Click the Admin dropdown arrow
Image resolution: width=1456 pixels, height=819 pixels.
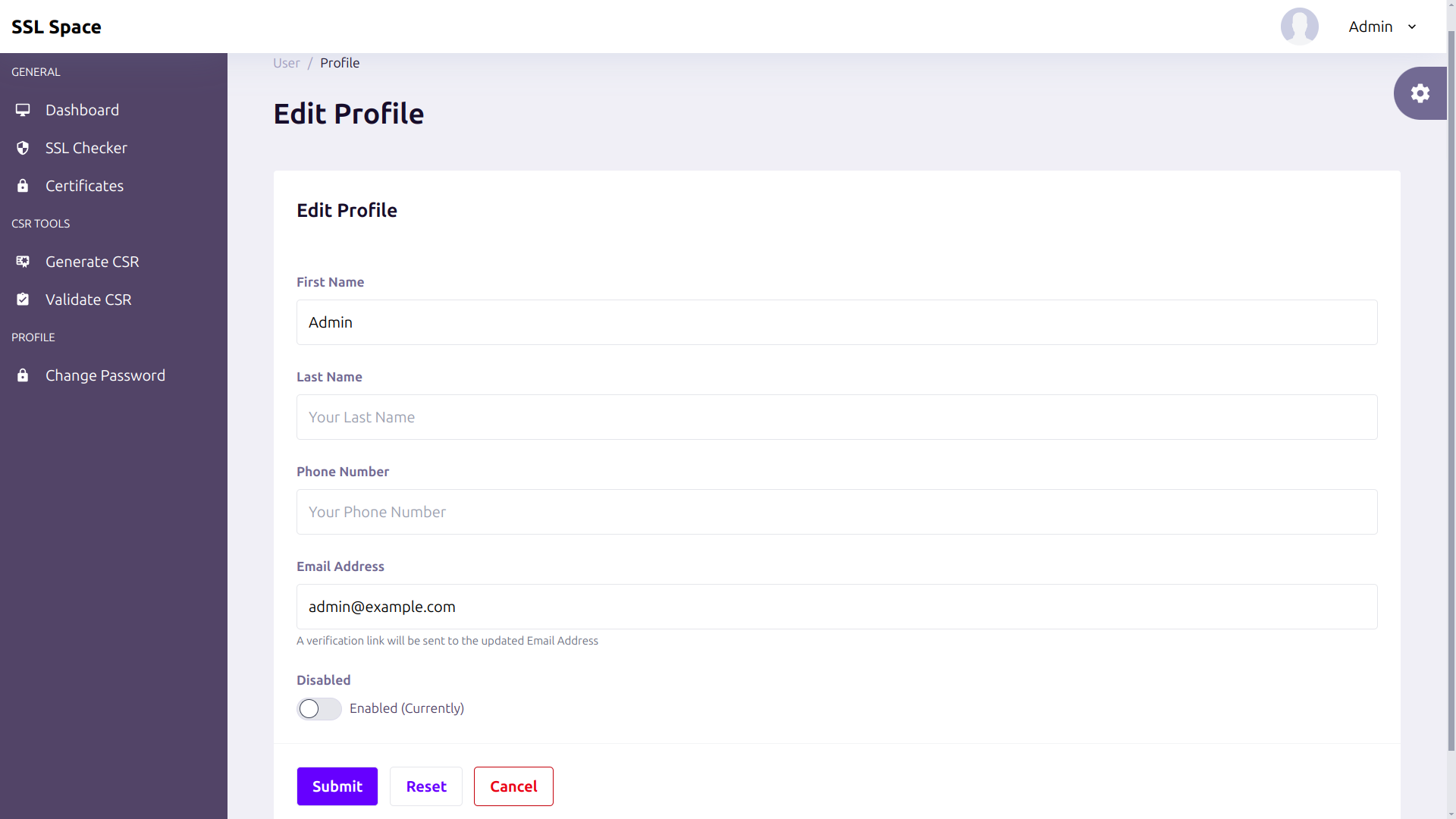(x=1411, y=26)
